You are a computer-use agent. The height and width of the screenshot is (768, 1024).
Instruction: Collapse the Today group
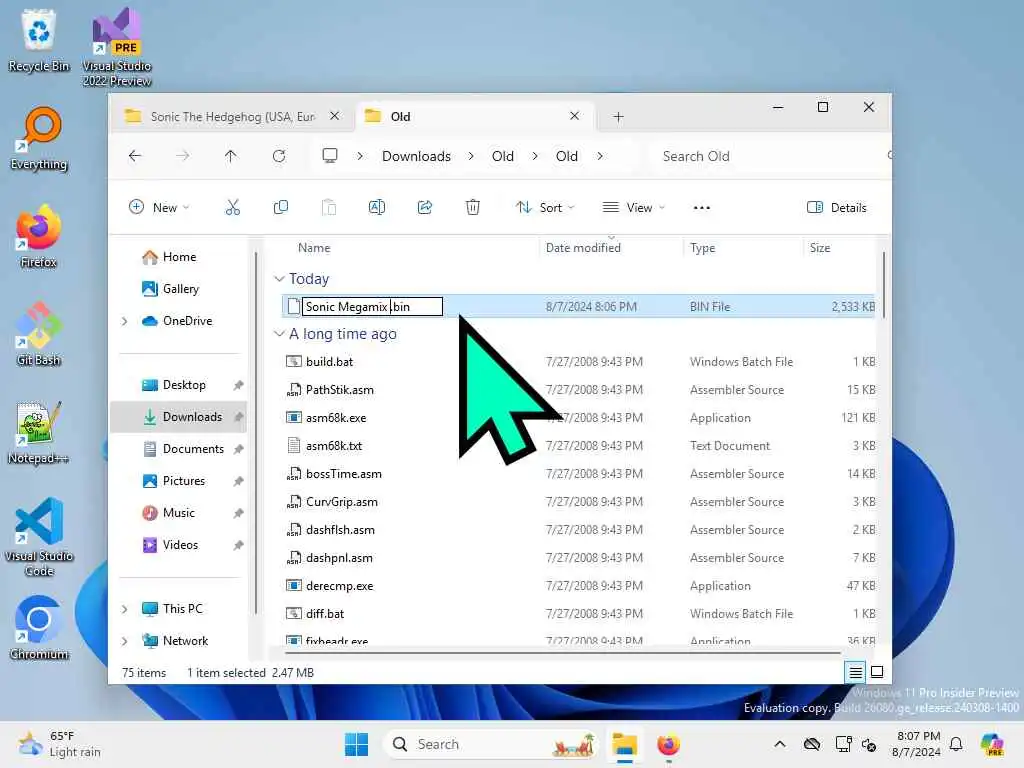[x=279, y=279]
